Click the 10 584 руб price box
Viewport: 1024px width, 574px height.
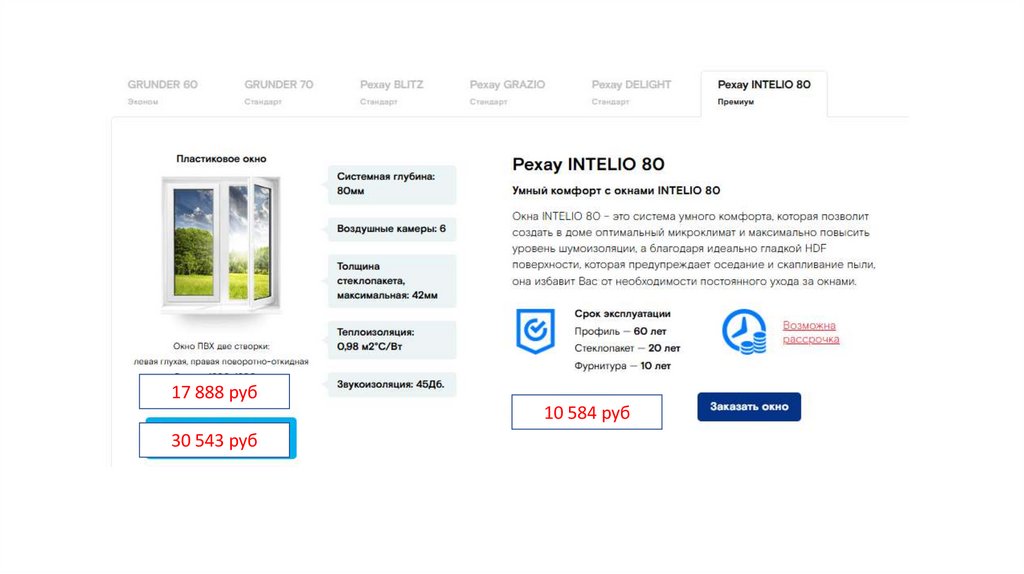pos(586,412)
